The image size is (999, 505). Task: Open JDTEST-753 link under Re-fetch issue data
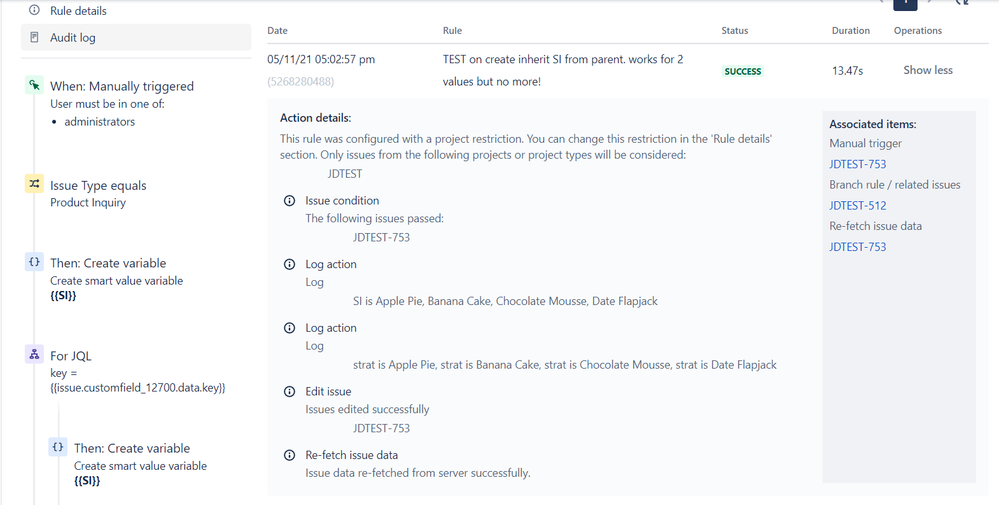[x=857, y=247]
